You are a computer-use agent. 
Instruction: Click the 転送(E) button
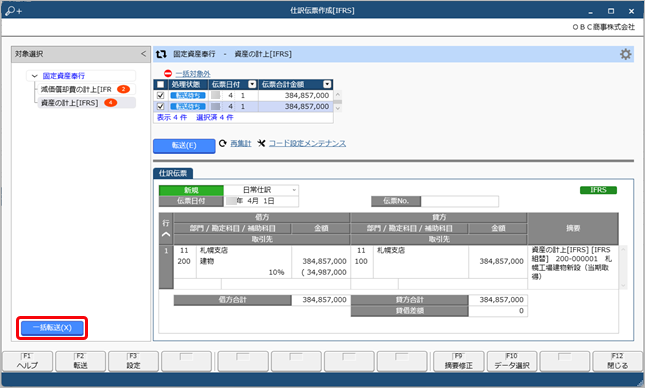point(184,146)
